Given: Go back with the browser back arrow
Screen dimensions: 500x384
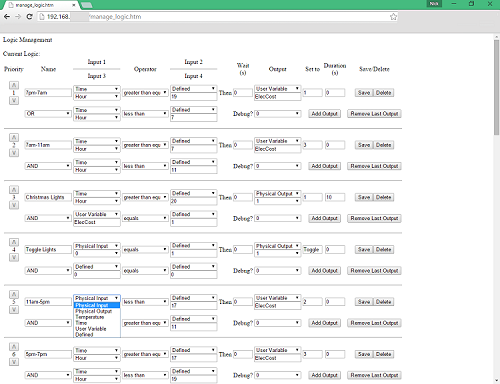Looking at the screenshot, I should [7, 17].
